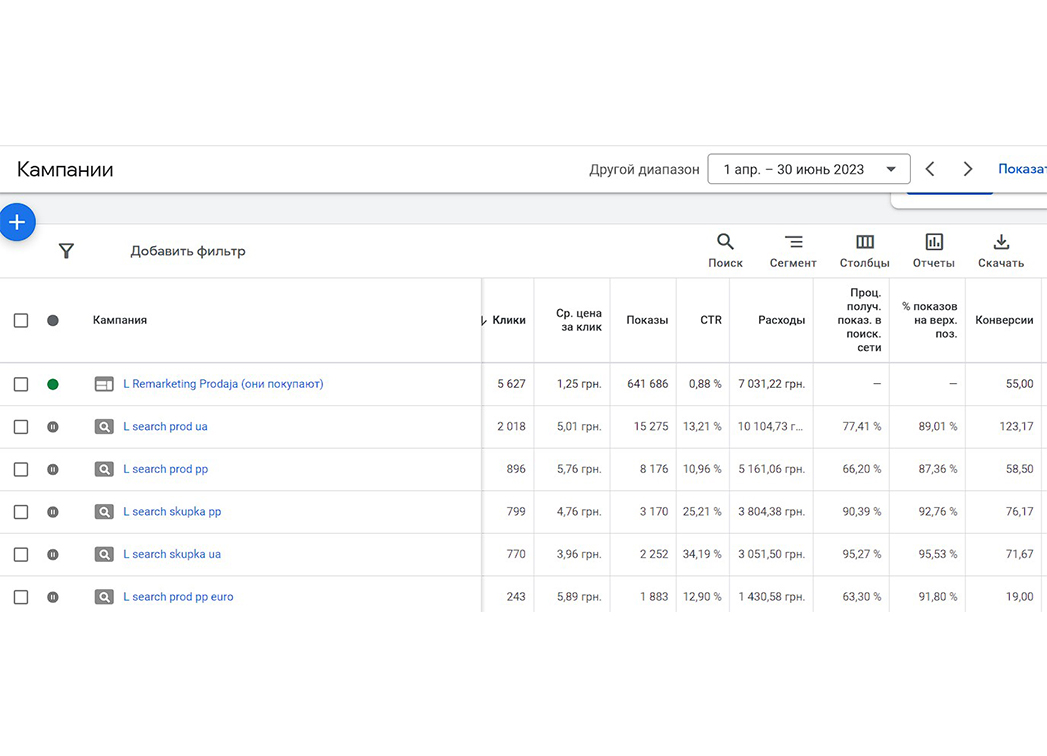Image resolution: width=1047 pixels, height=756 pixels.
Task: Click paused status icon of L search prod ua
Action: click(x=53, y=427)
